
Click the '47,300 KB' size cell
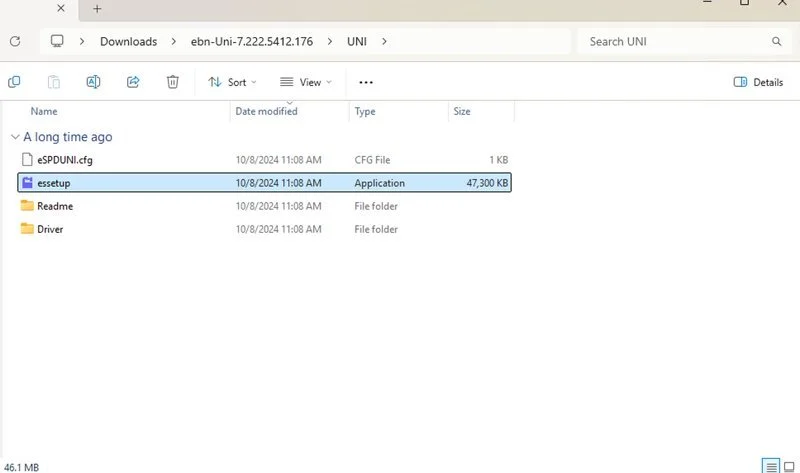pyautogui.click(x=487, y=183)
